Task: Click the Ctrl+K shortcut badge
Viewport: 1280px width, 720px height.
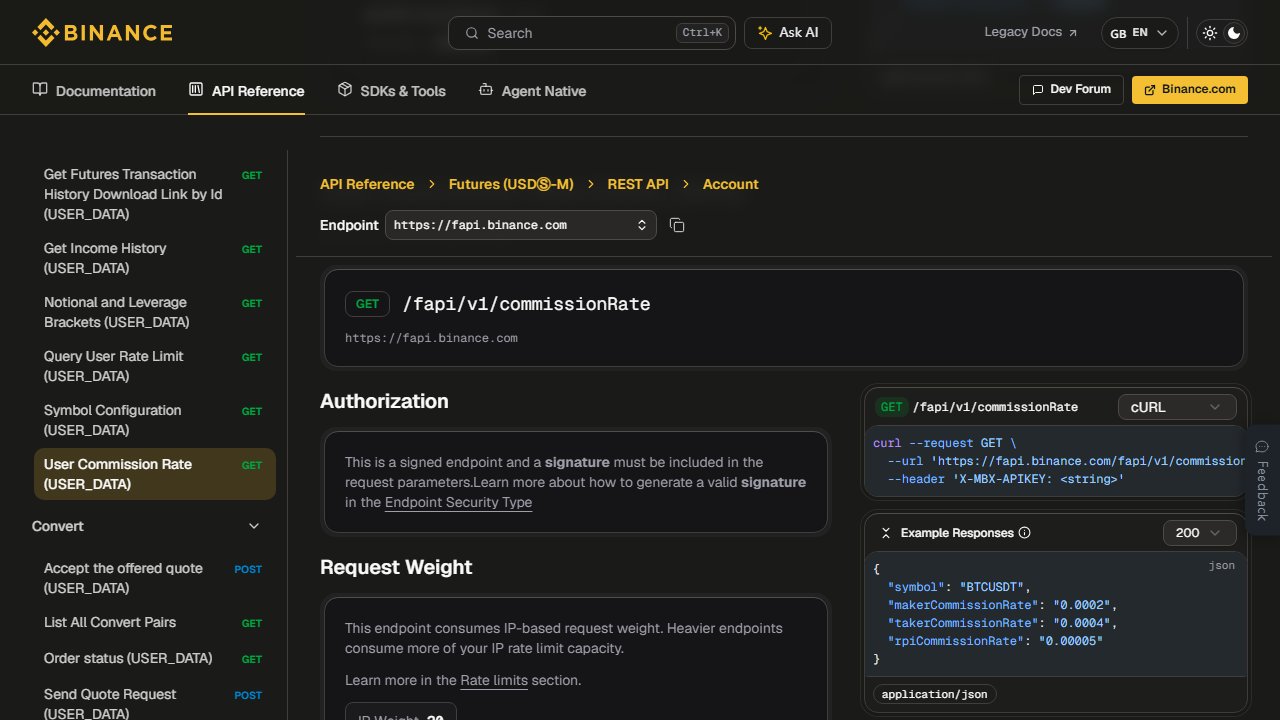Action: pyautogui.click(x=701, y=33)
